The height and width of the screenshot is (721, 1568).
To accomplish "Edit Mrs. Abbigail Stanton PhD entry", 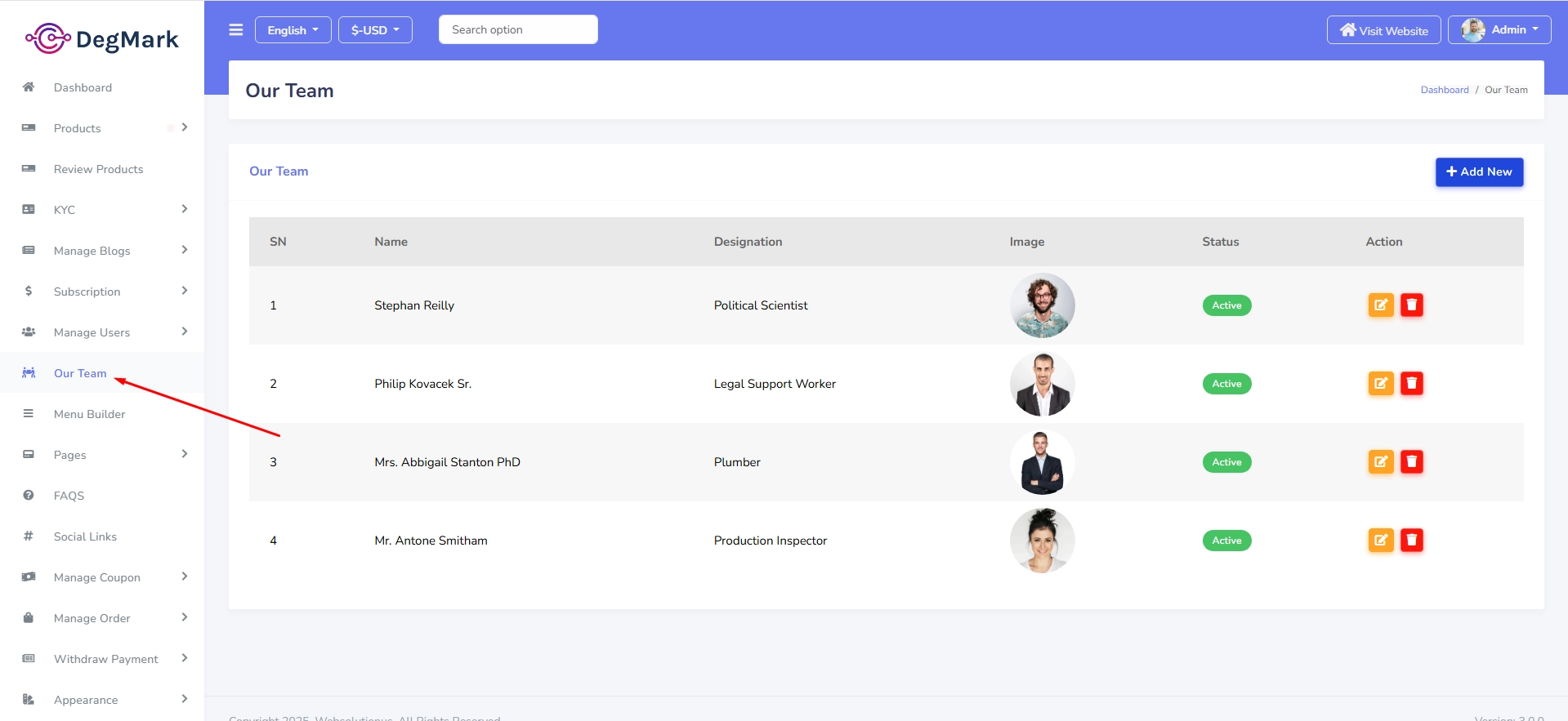I will (x=1381, y=462).
